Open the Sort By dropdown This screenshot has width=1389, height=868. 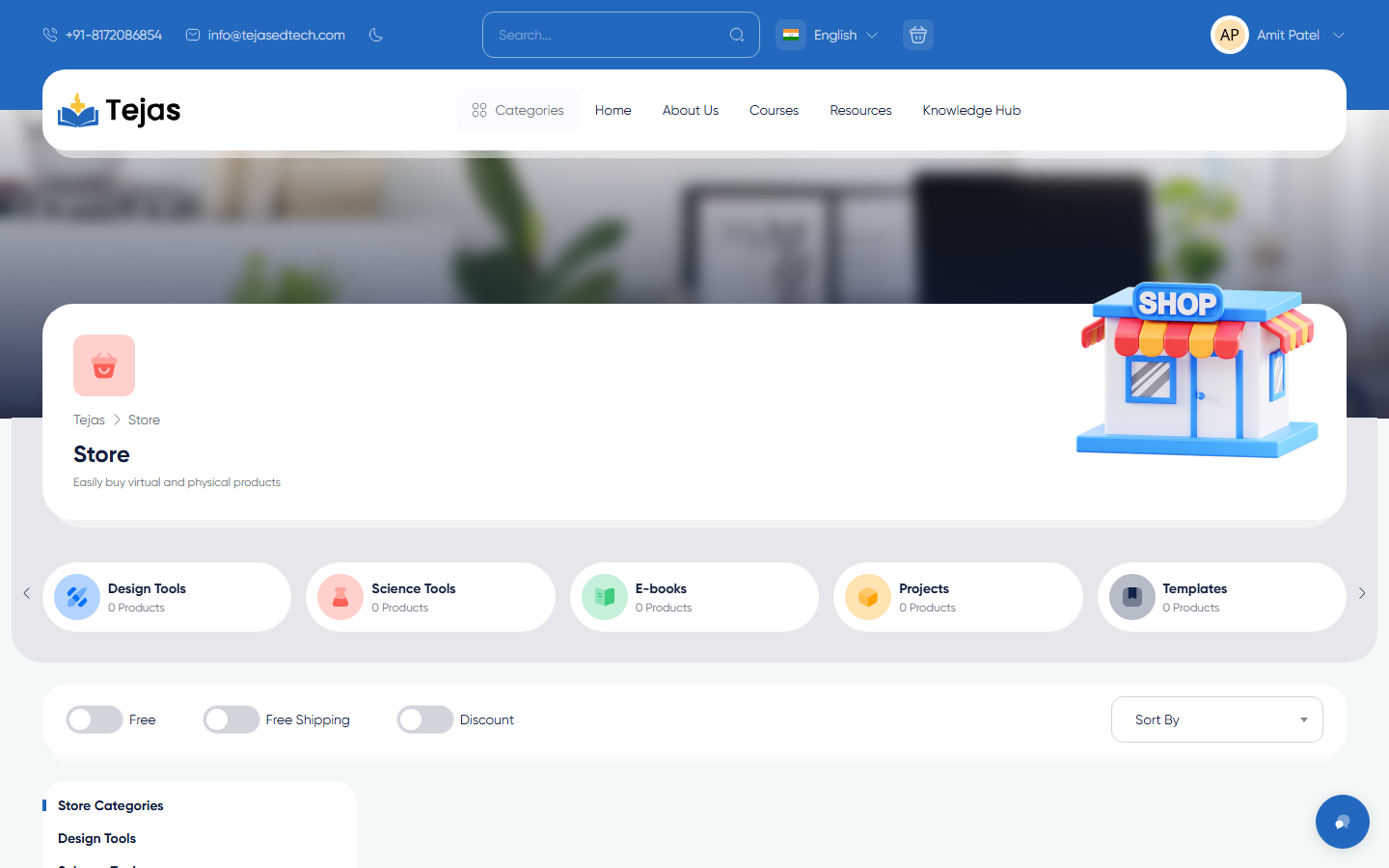tap(1217, 719)
